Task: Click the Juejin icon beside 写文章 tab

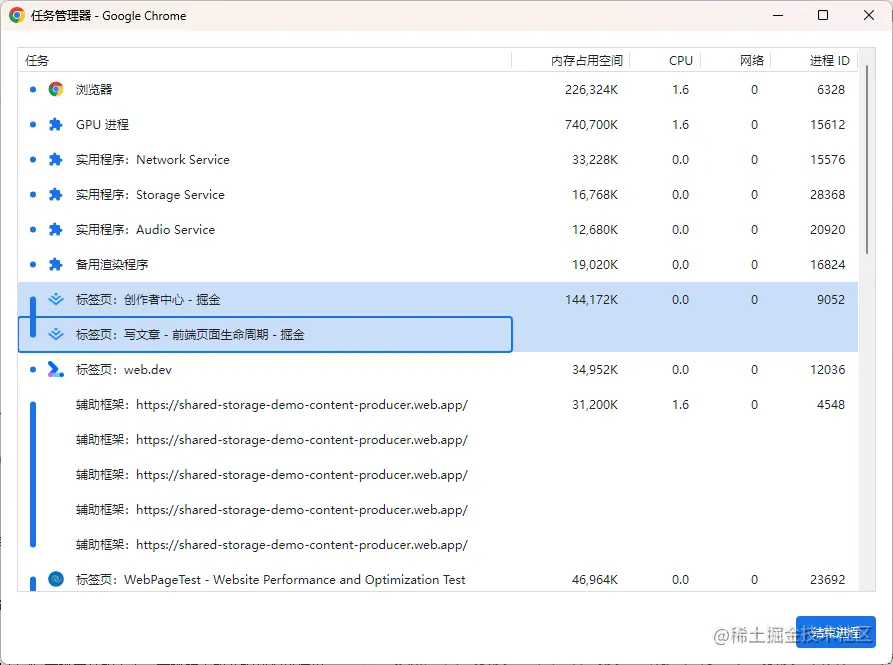Action: (56, 334)
